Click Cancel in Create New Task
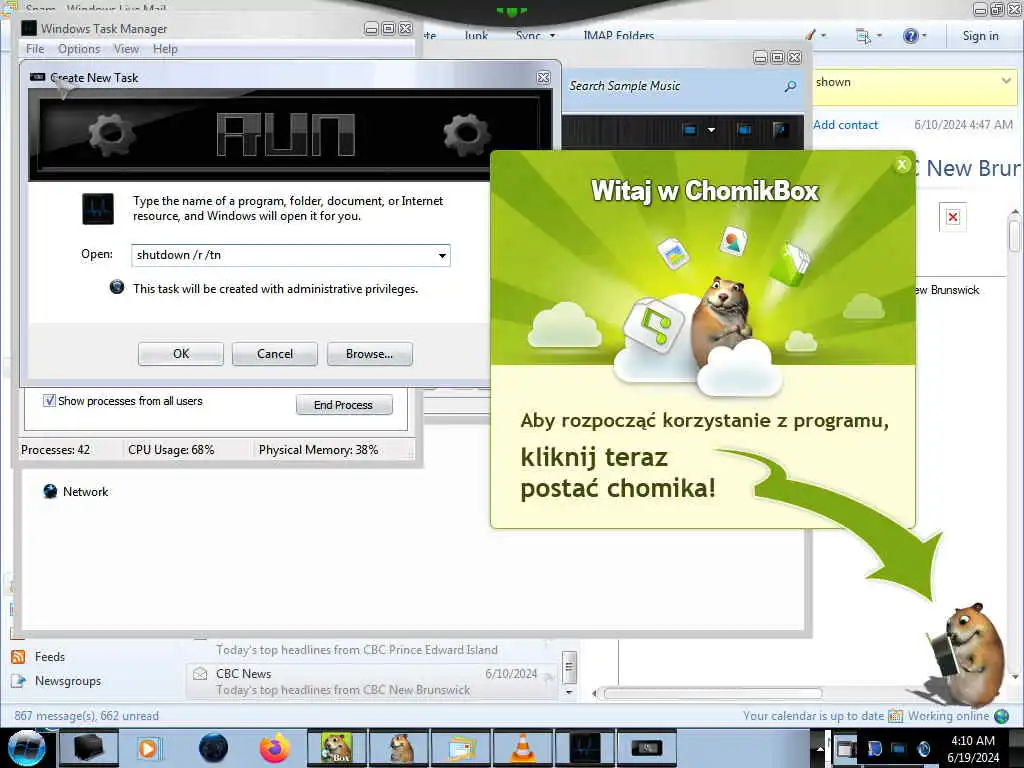This screenshot has width=1024, height=768. pyautogui.click(x=275, y=354)
